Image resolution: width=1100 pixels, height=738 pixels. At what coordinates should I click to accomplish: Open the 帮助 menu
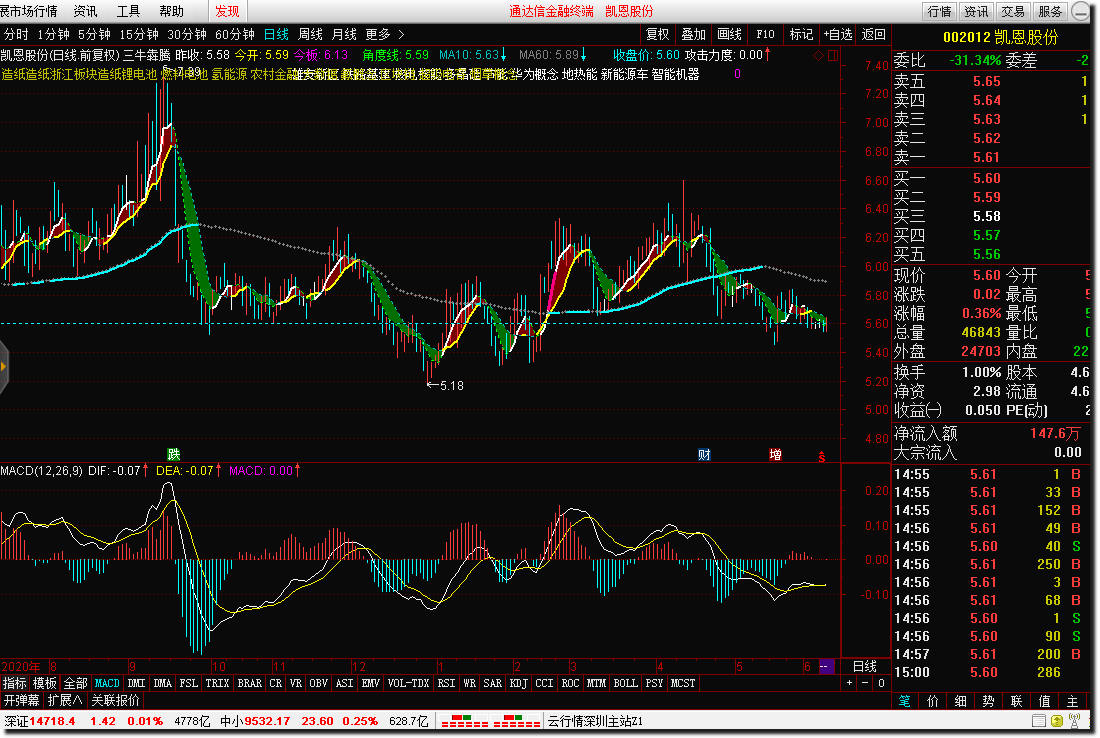[x=171, y=11]
